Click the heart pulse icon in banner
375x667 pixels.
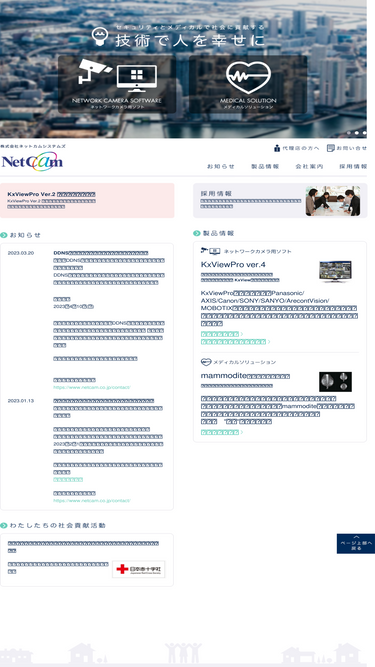[x=248, y=77]
